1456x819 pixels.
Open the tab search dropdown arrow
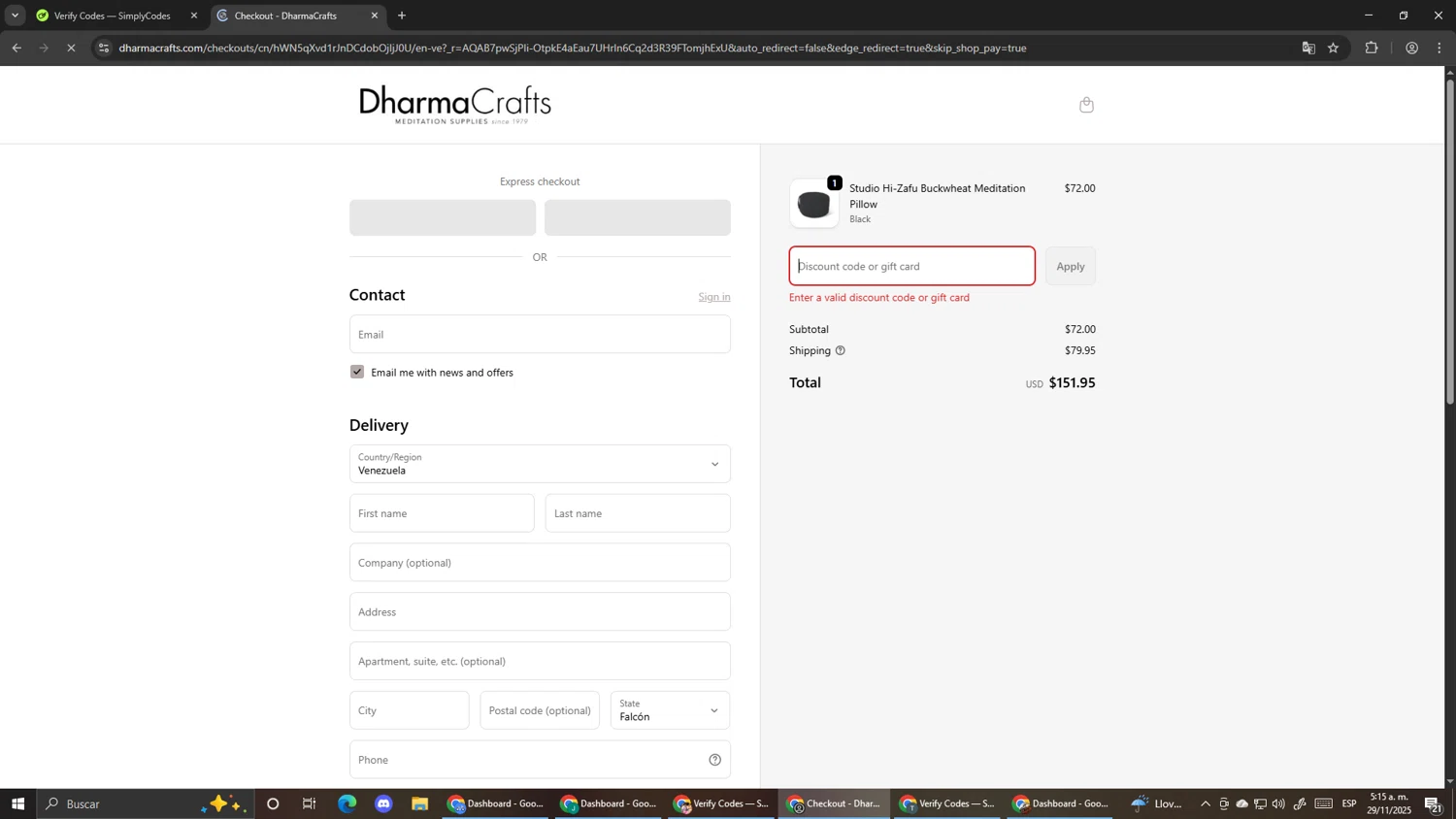point(15,16)
